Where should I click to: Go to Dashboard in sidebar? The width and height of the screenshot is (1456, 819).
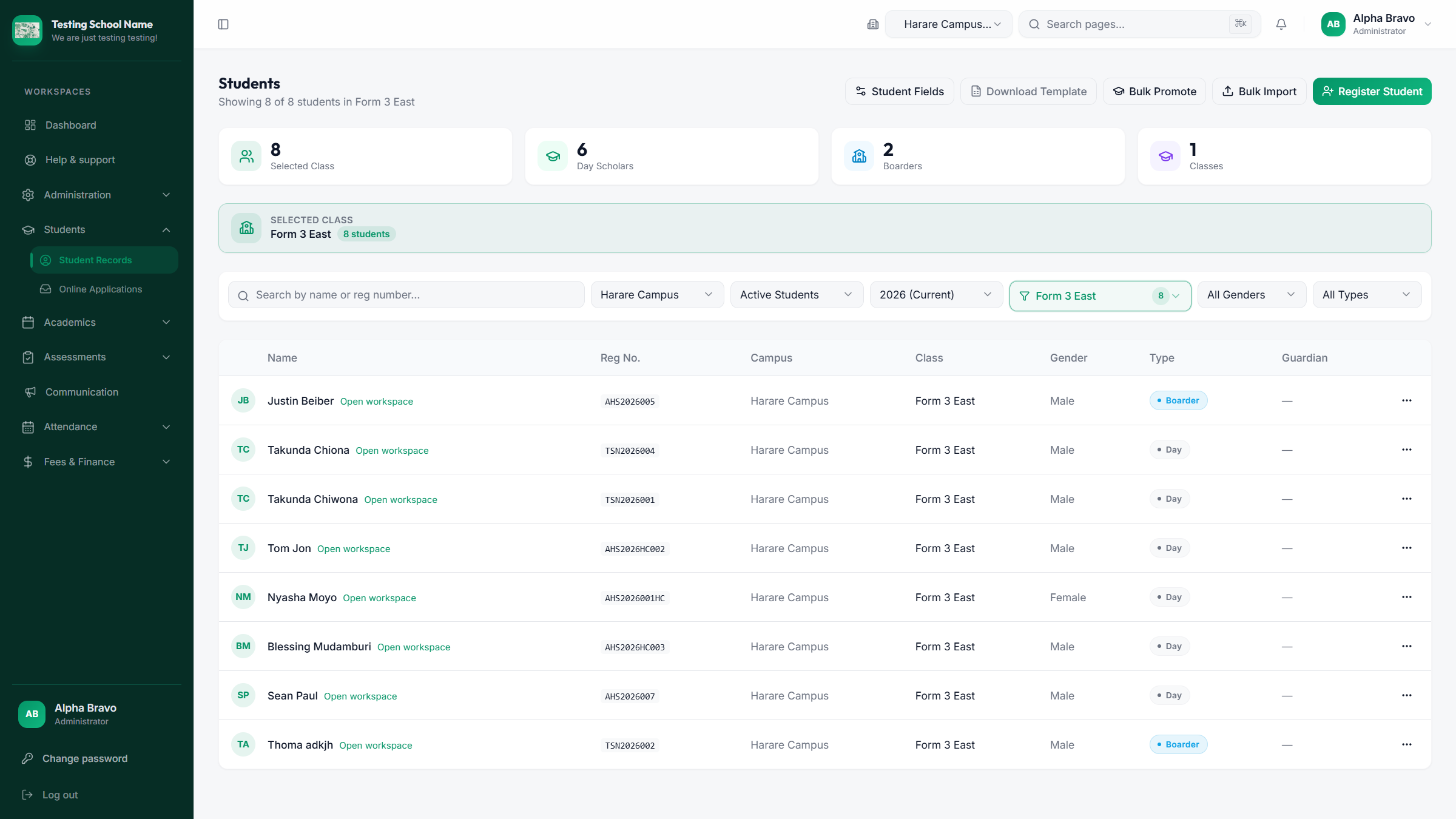[x=96, y=125]
